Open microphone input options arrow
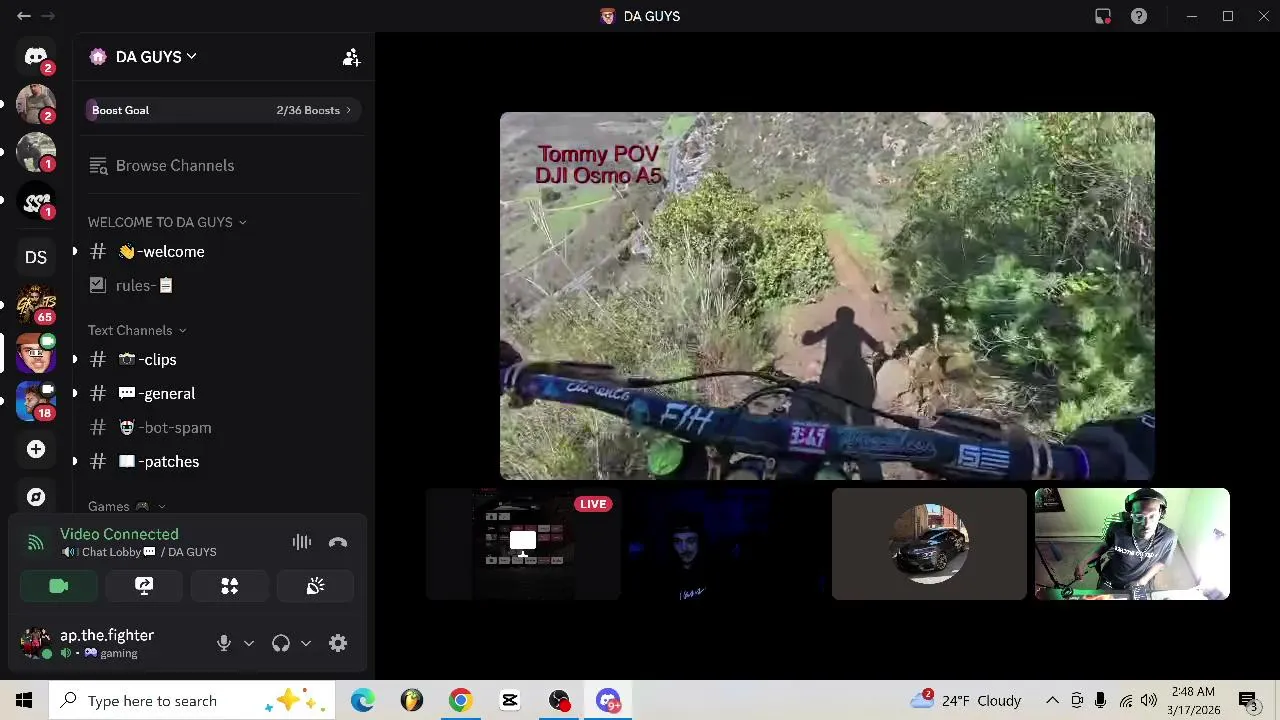 click(249, 643)
